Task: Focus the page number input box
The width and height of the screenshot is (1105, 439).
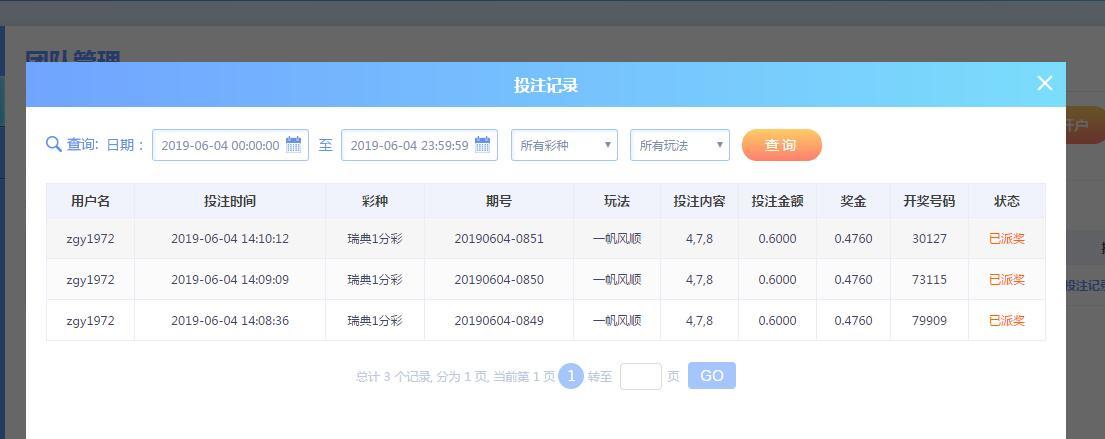Action: coord(641,376)
